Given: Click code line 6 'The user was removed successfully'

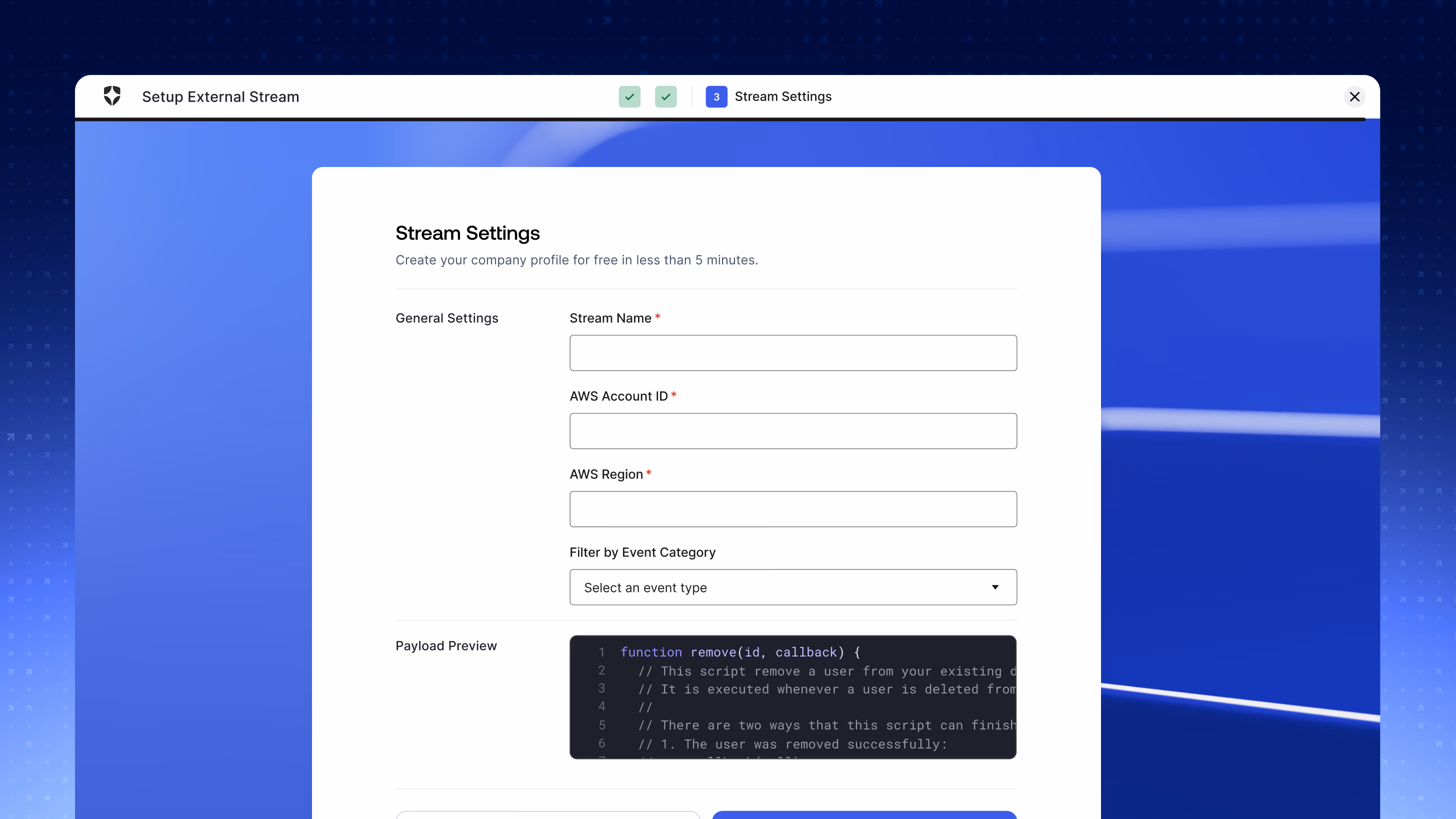Looking at the screenshot, I should 792,744.
